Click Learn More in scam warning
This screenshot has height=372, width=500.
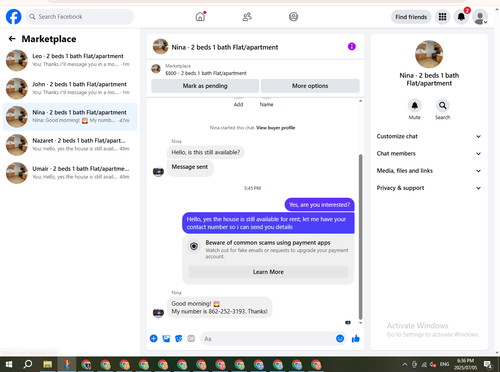[x=268, y=272]
